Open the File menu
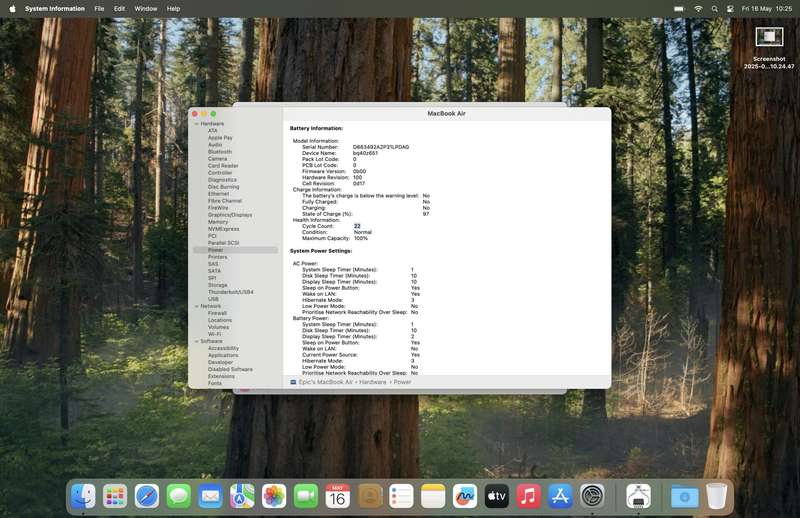This screenshot has height=518, width=800. (99, 9)
